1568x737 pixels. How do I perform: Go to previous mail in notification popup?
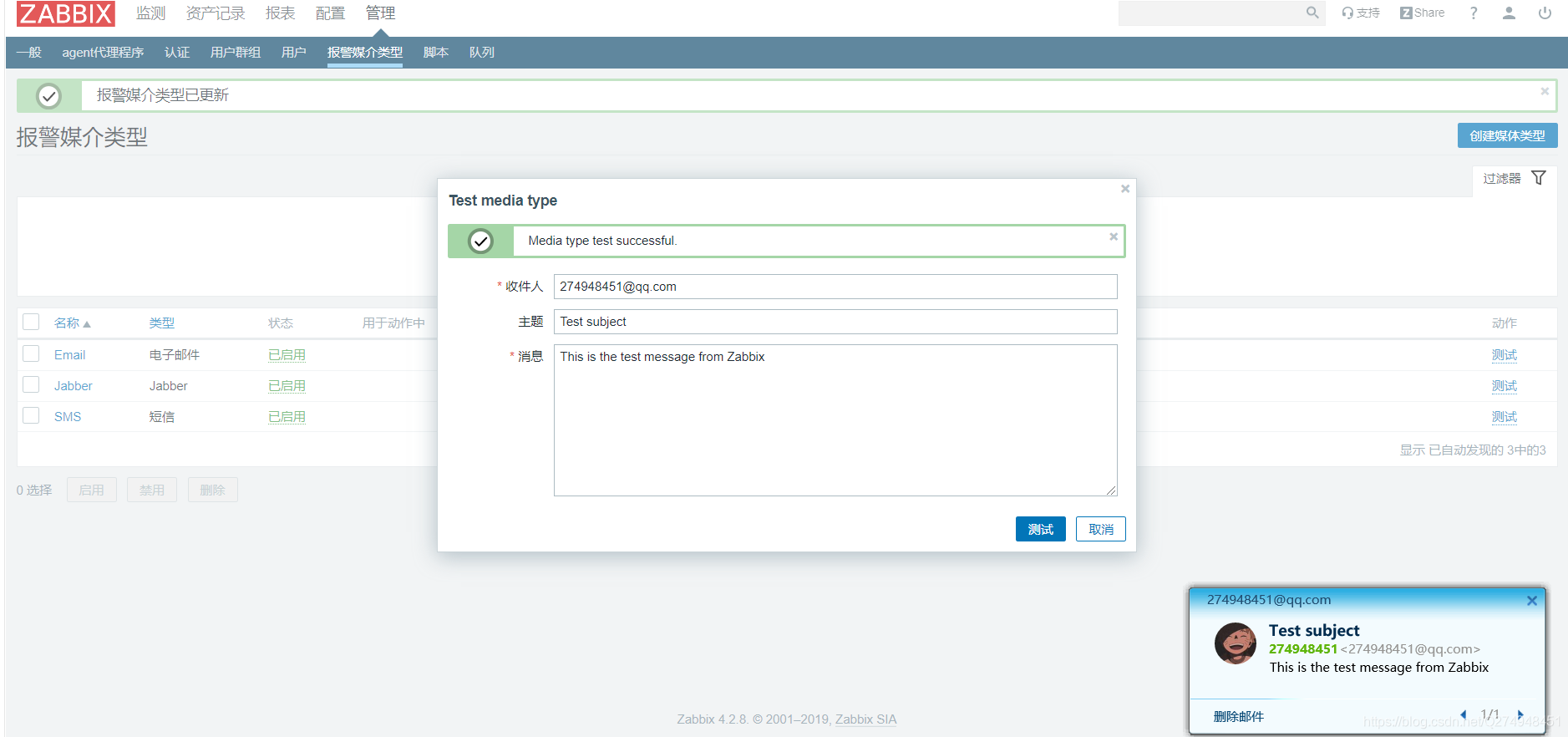1464,714
